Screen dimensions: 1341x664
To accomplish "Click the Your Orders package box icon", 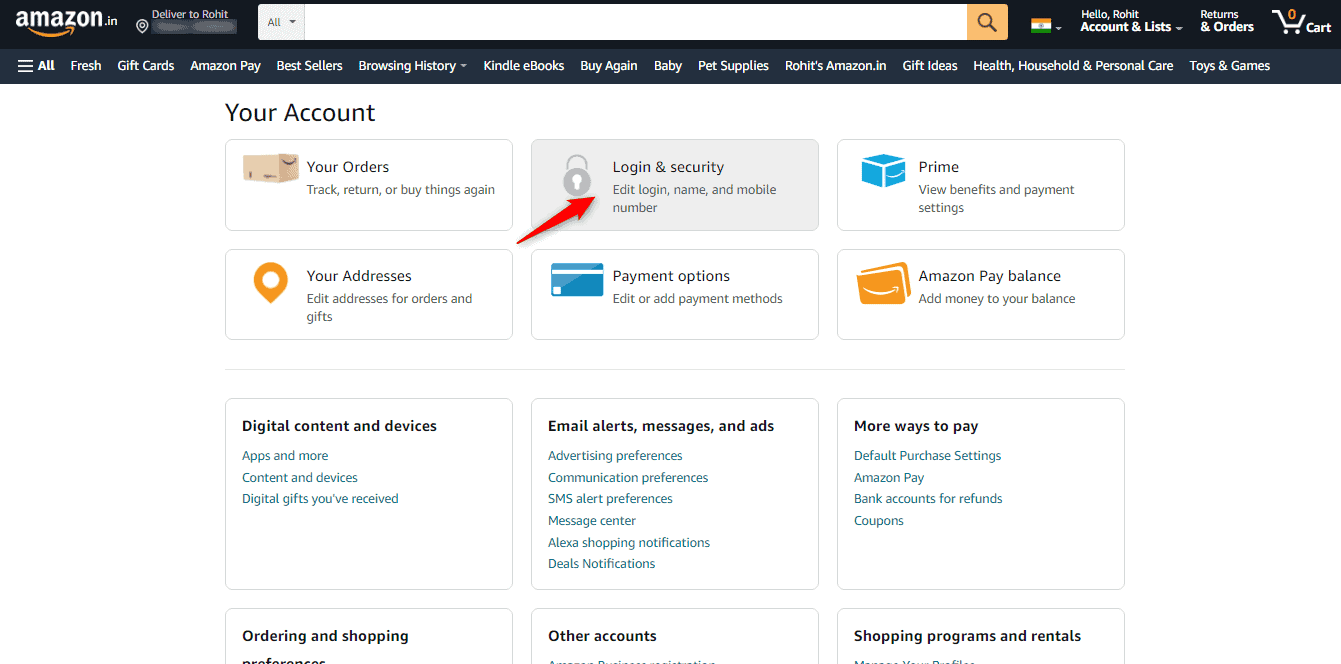I will [269, 170].
